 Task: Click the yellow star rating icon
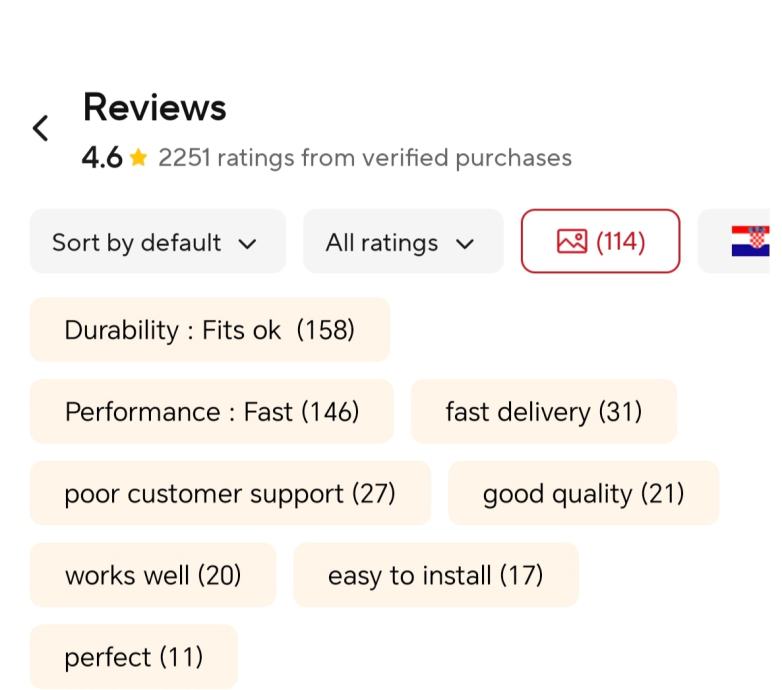[x=138, y=158]
